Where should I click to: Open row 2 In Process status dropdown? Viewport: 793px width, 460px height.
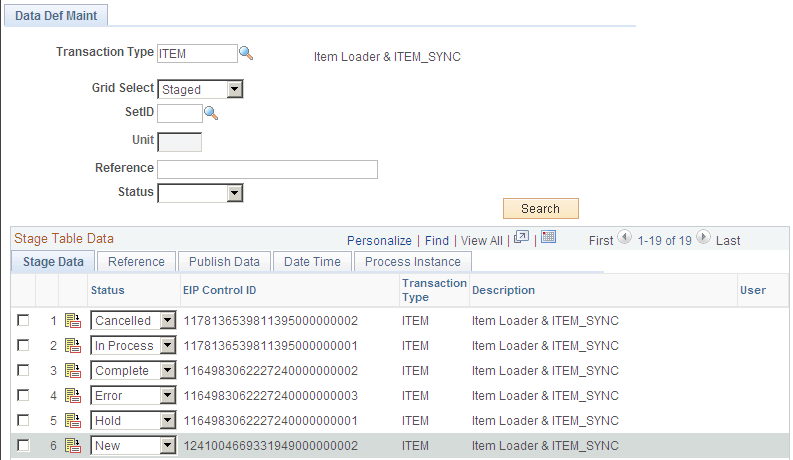pyautogui.click(x=133, y=345)
